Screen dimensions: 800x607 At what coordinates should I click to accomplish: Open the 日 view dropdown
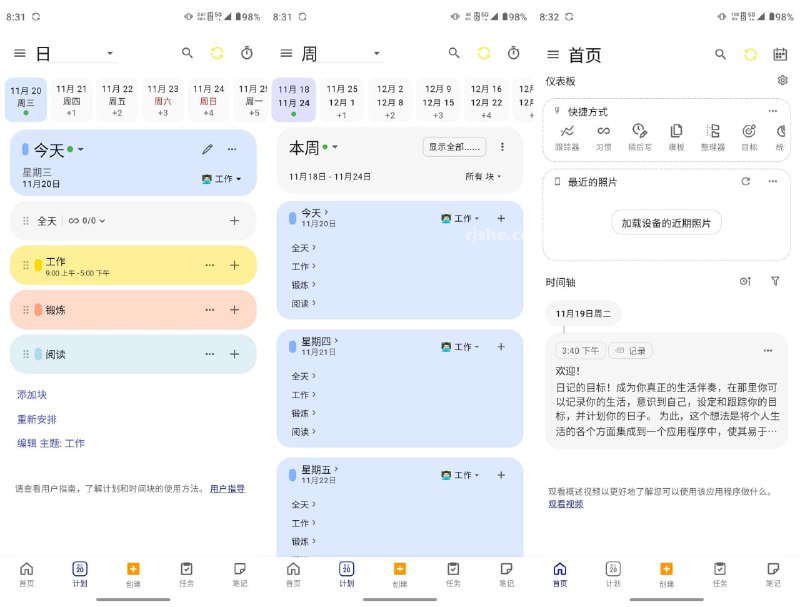[x=108, y=54]
